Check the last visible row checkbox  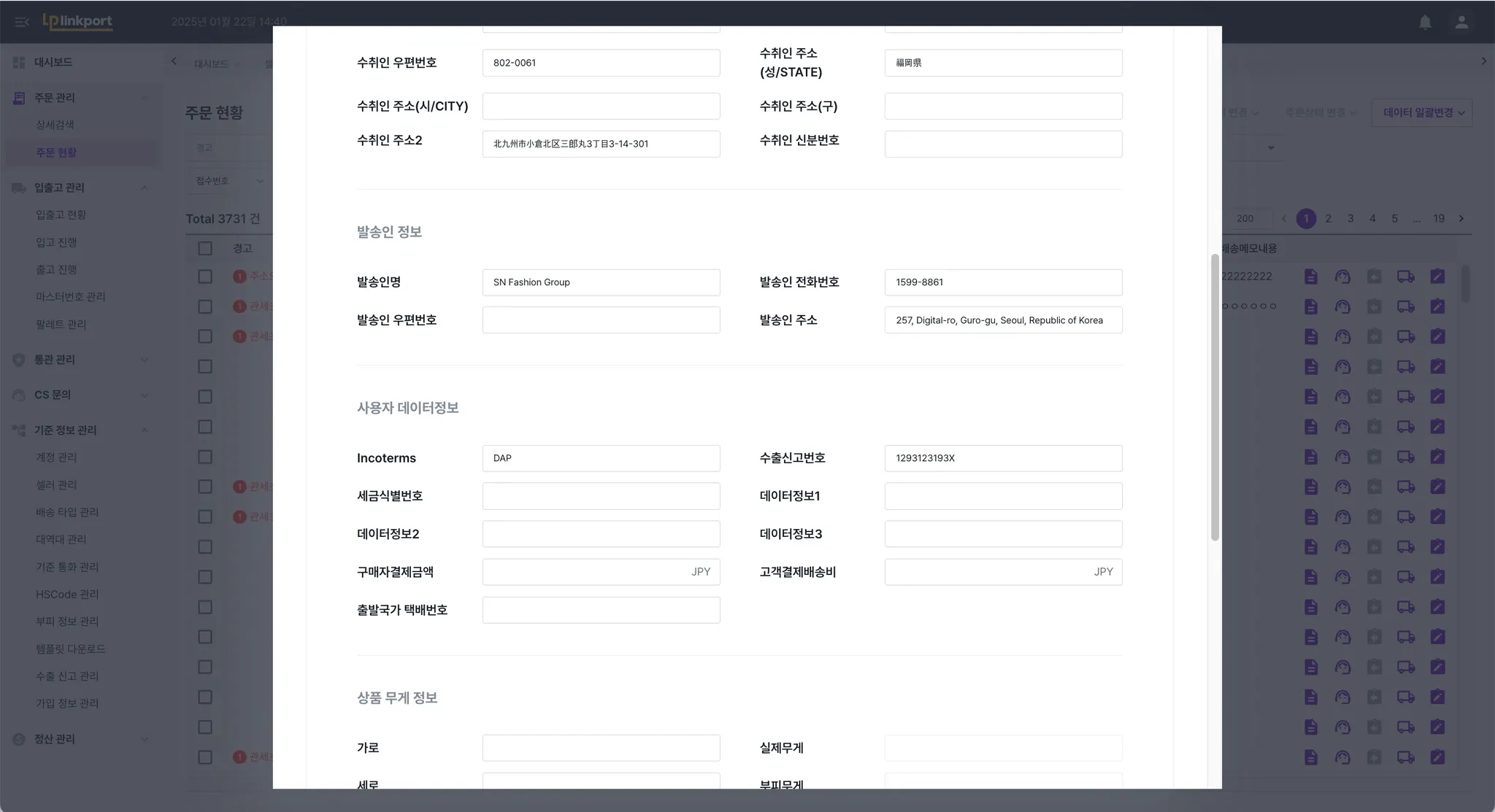tap(205, 757)
